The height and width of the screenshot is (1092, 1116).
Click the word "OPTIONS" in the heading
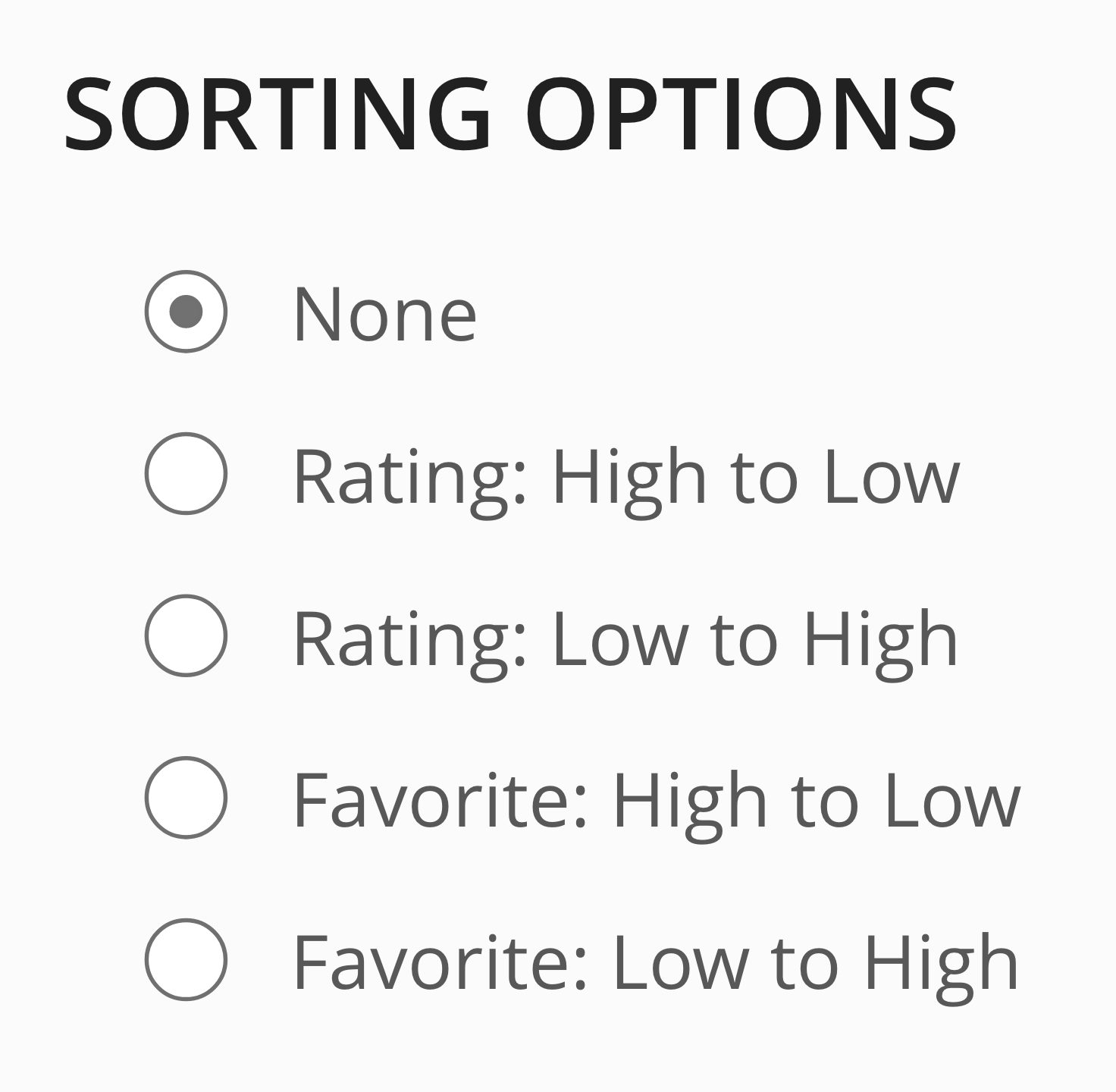coord(741,115)
